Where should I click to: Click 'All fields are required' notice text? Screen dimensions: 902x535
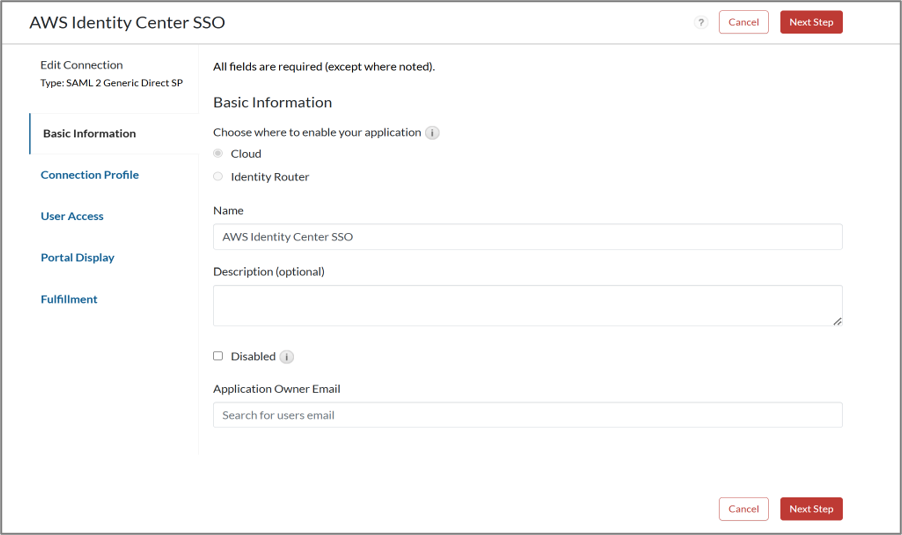click(324, 67)
